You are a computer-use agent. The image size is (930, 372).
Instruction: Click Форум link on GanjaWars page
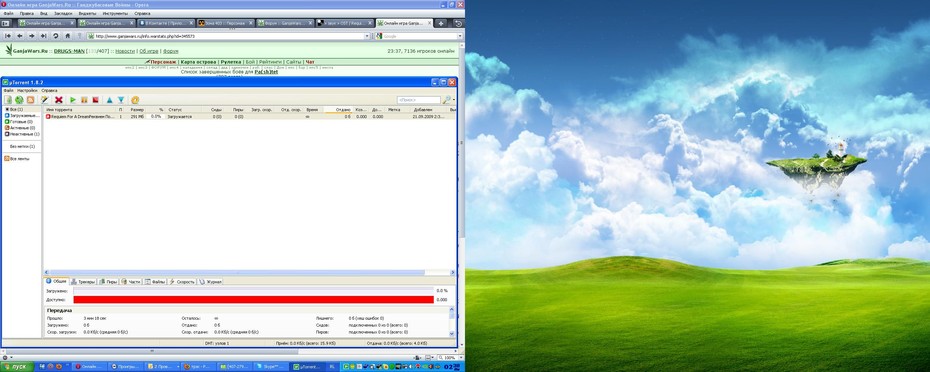[170, 51]
